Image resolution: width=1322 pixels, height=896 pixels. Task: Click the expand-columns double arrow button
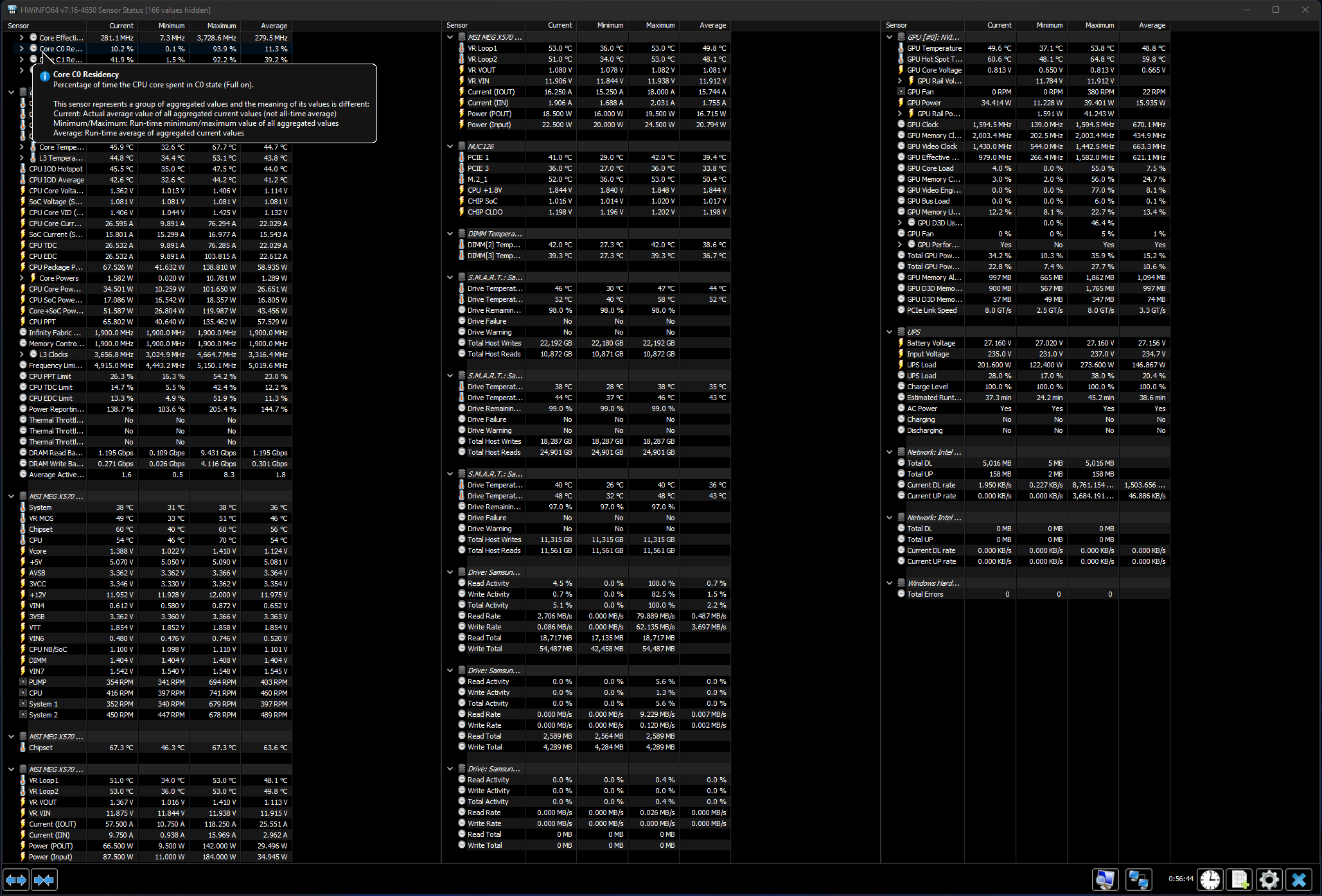click(x=16, y=879)
